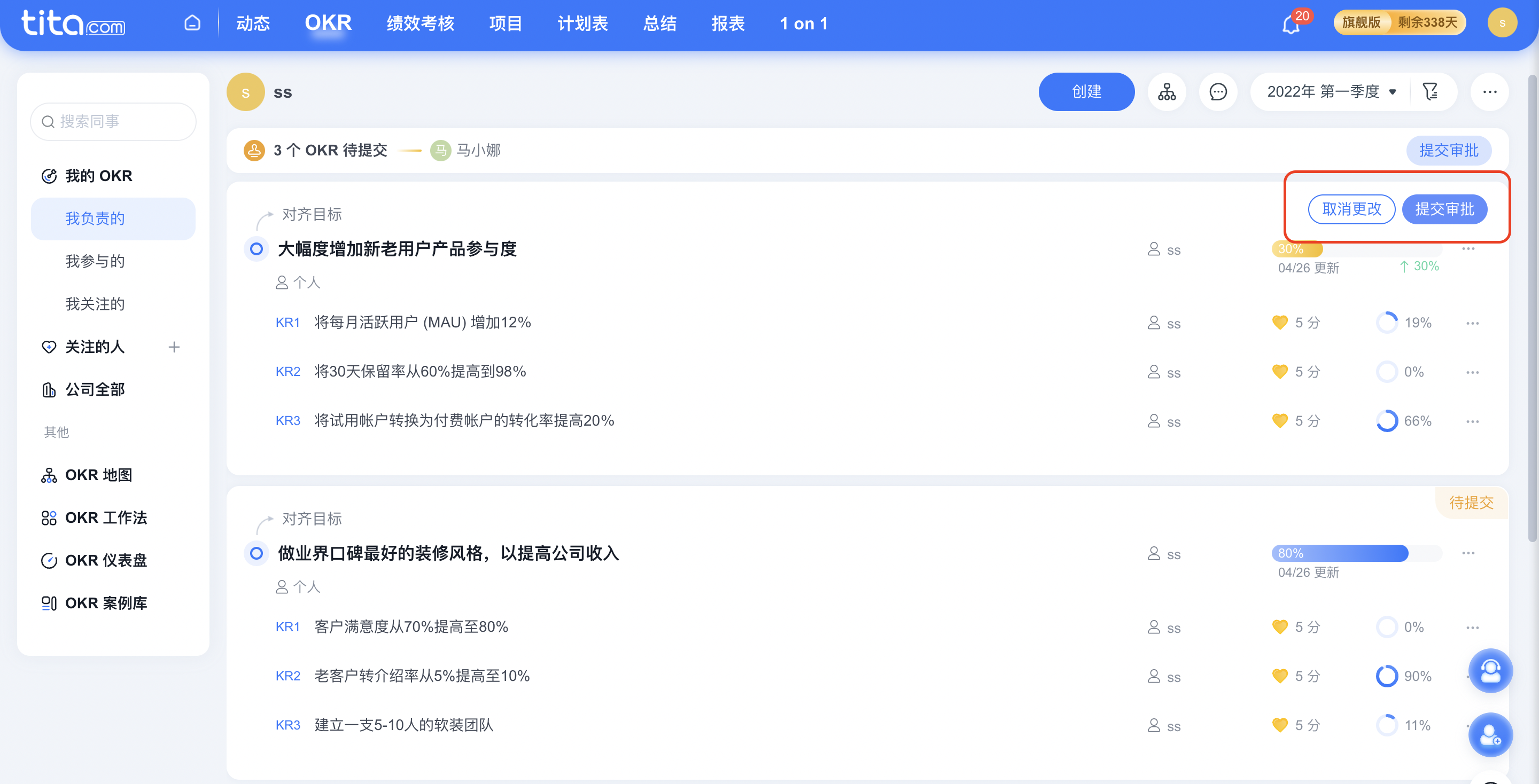
Task: Open OKR 案例库 in the sidebar
Action: [106, 603]
